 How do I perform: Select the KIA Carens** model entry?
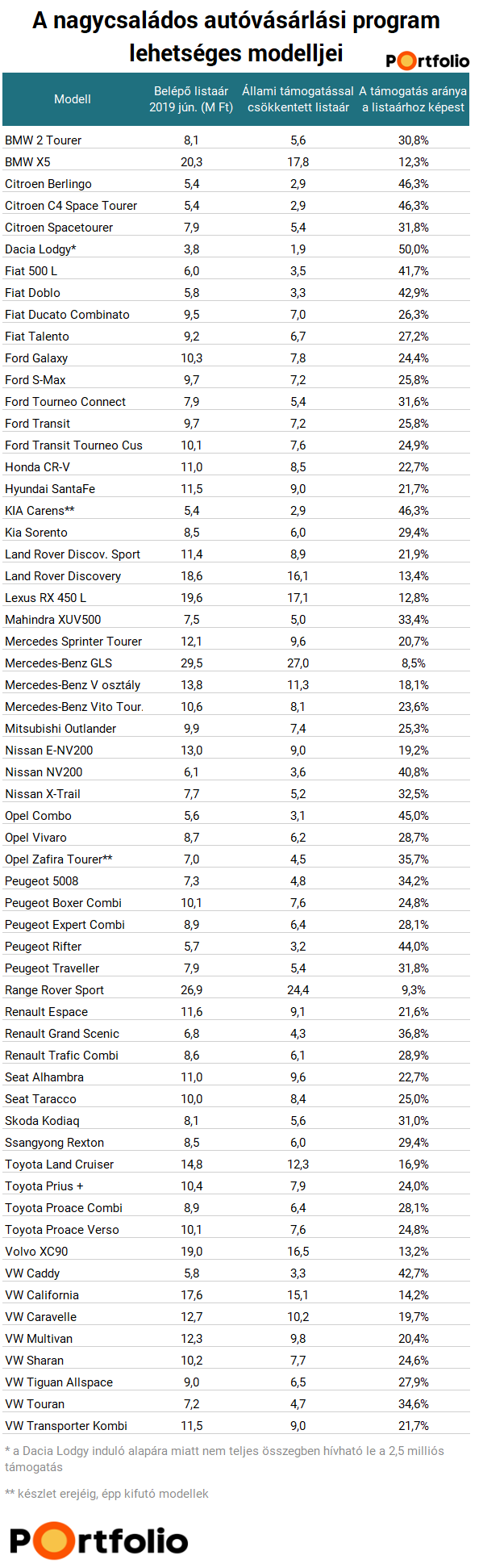pos(40,511)
